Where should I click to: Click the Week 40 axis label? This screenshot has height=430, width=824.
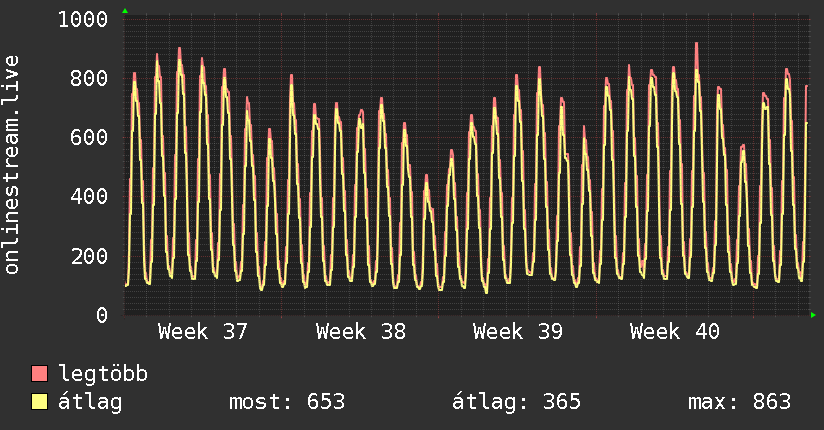675,332
